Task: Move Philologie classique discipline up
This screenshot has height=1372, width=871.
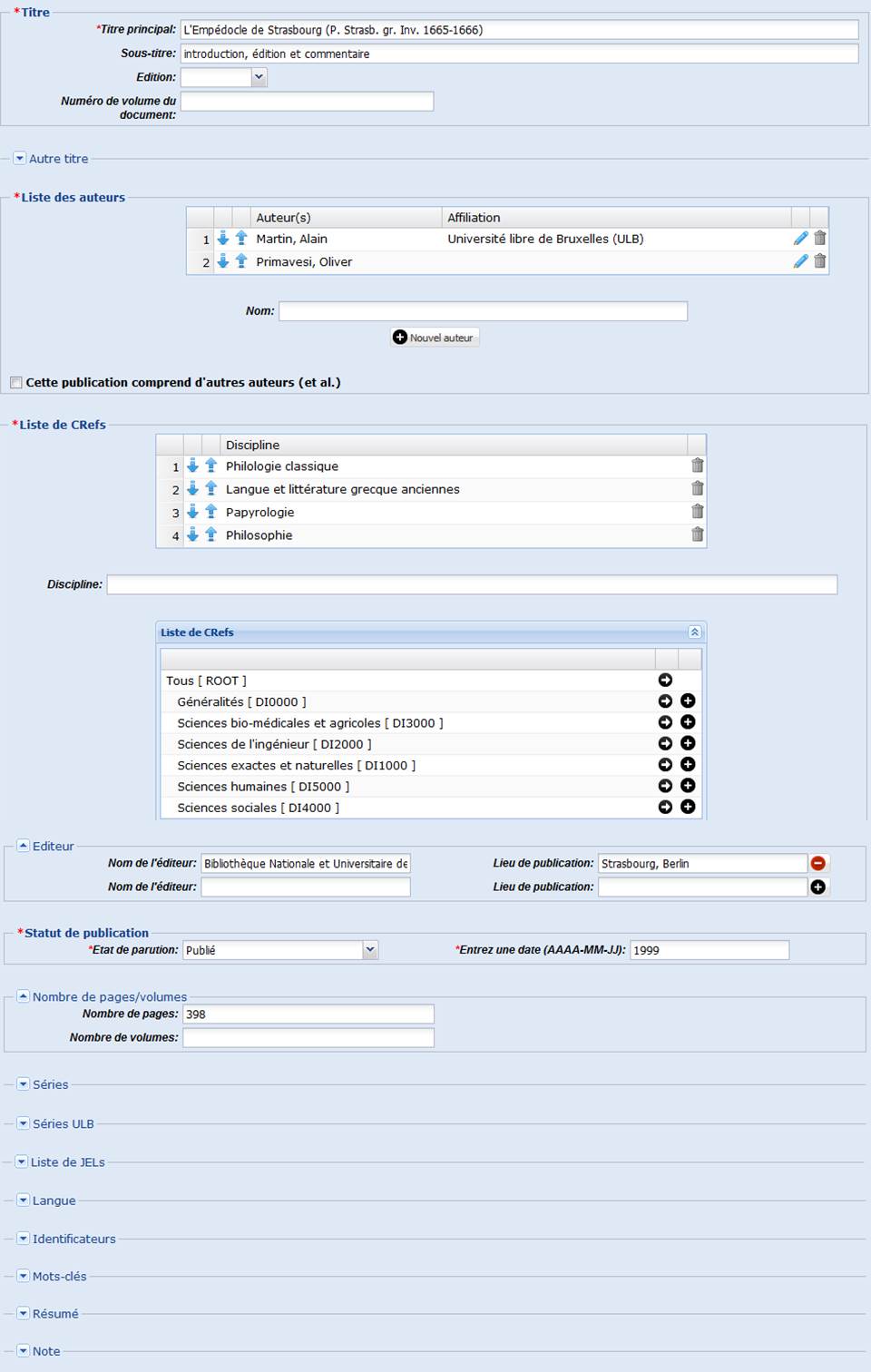Action: pyautogui.click(x=210, y=465)
